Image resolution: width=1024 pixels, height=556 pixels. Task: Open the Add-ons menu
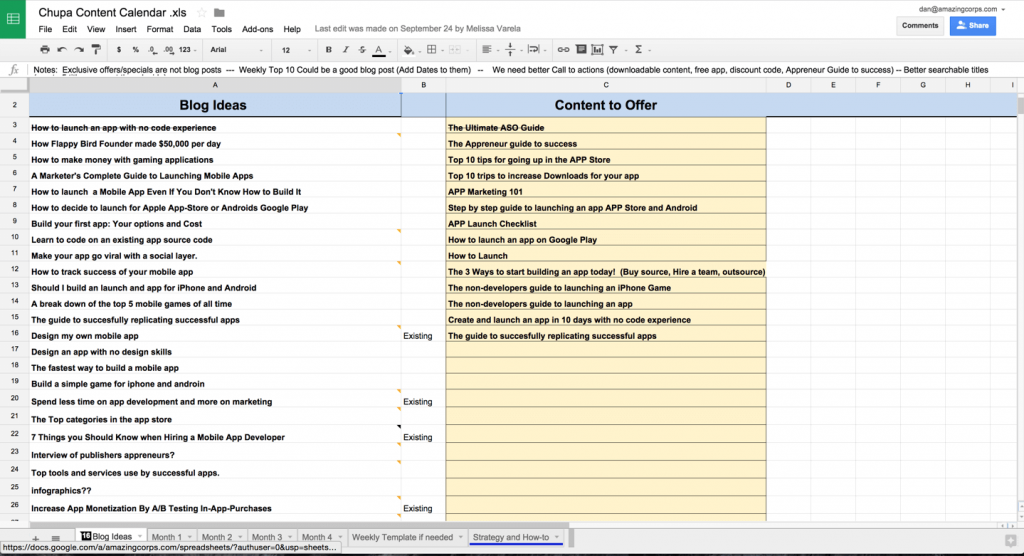[257, 29]
